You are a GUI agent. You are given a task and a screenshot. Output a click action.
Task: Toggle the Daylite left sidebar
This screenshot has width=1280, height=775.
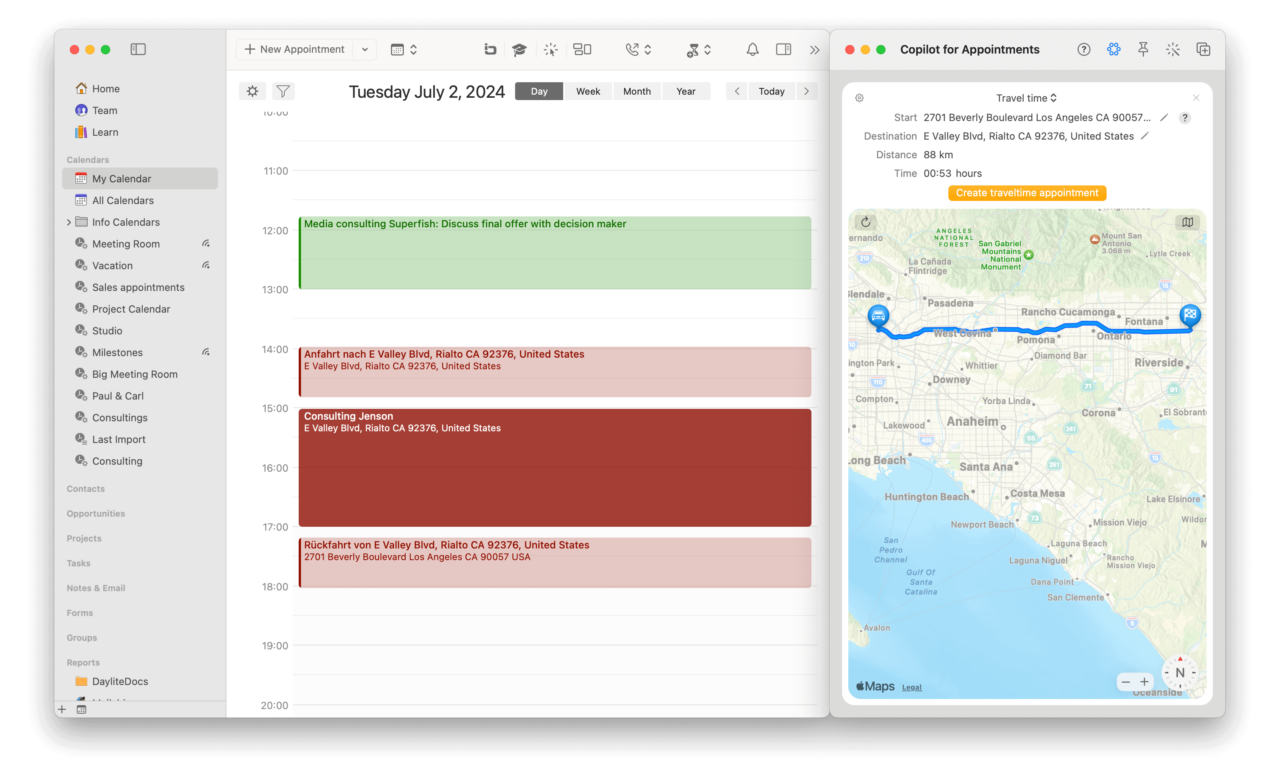[138, 48]
